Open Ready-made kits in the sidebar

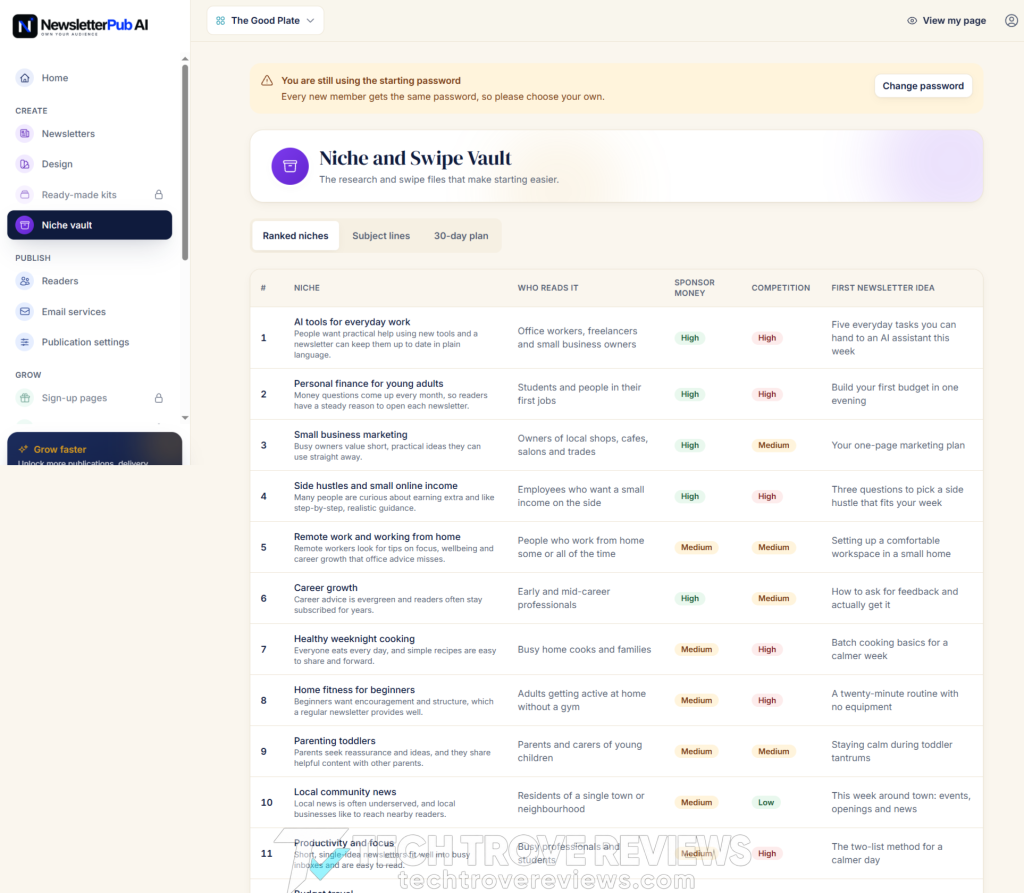point(89,195)
